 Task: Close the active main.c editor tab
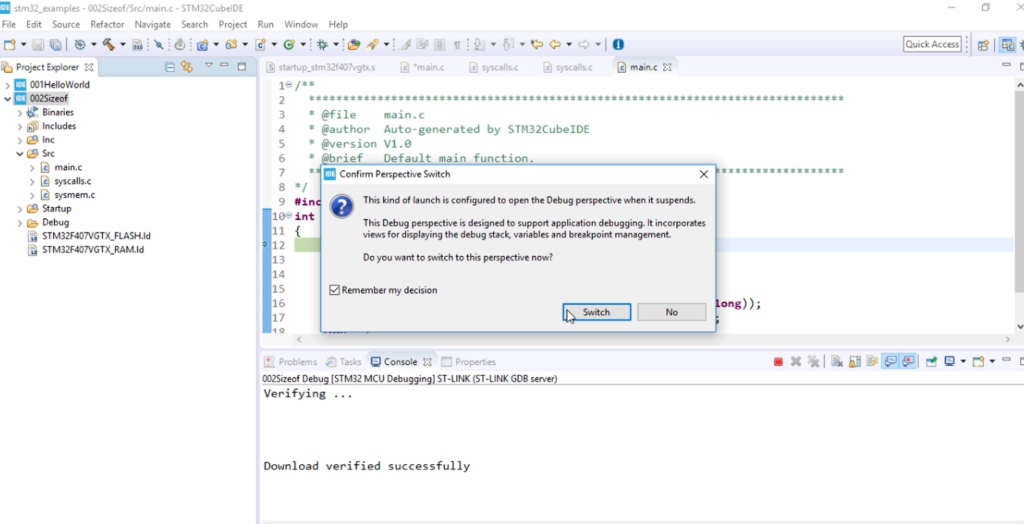click(x=667, y=67)
